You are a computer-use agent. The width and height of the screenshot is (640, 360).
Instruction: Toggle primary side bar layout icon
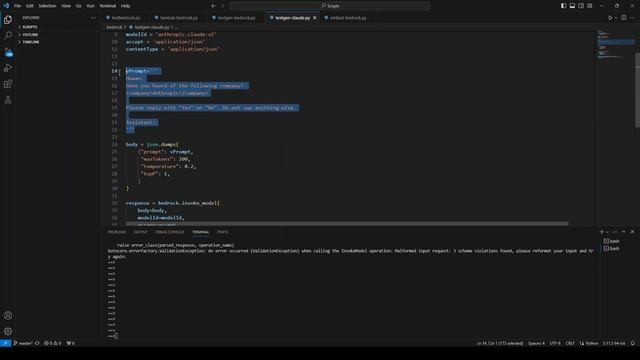[x=563, y=6]
